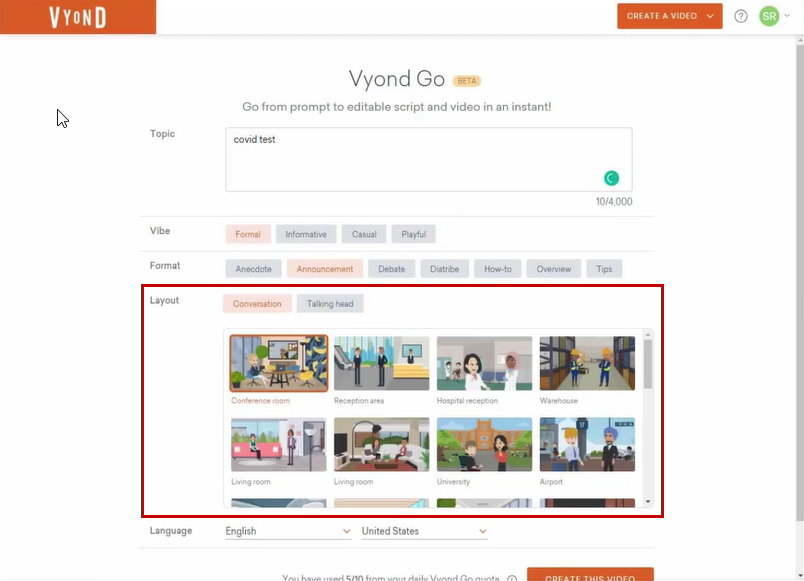Click the scene list scrollbar down arrow
Image resolution: width=804 pixels, height=581 pixels.
648,502
